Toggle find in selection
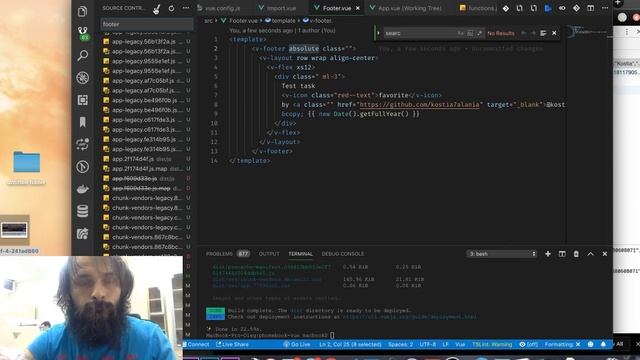The image size is (640, 360). tap(543, 33)
